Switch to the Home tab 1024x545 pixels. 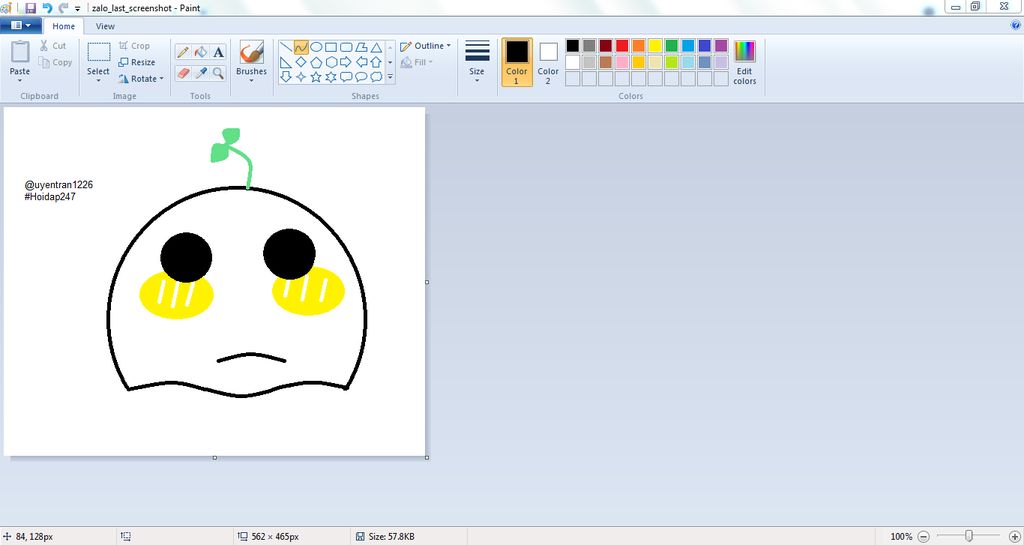(x=63, y=26)
